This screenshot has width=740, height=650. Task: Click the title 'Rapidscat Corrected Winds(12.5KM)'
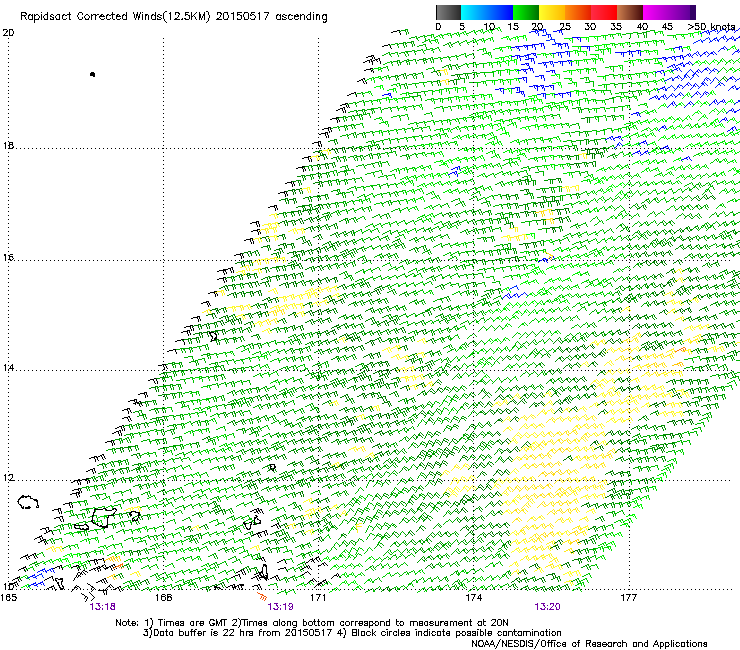(115, 17)
